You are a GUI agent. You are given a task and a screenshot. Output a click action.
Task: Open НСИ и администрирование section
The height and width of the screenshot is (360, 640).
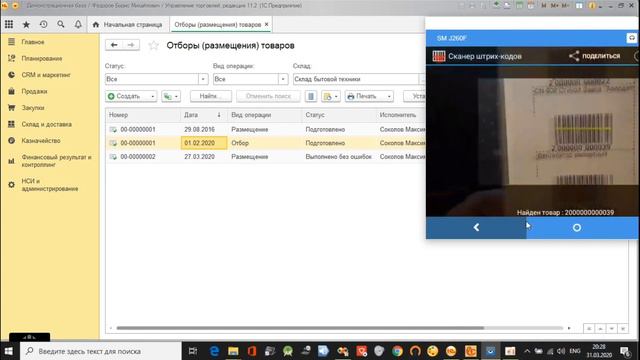coord(49,185)
